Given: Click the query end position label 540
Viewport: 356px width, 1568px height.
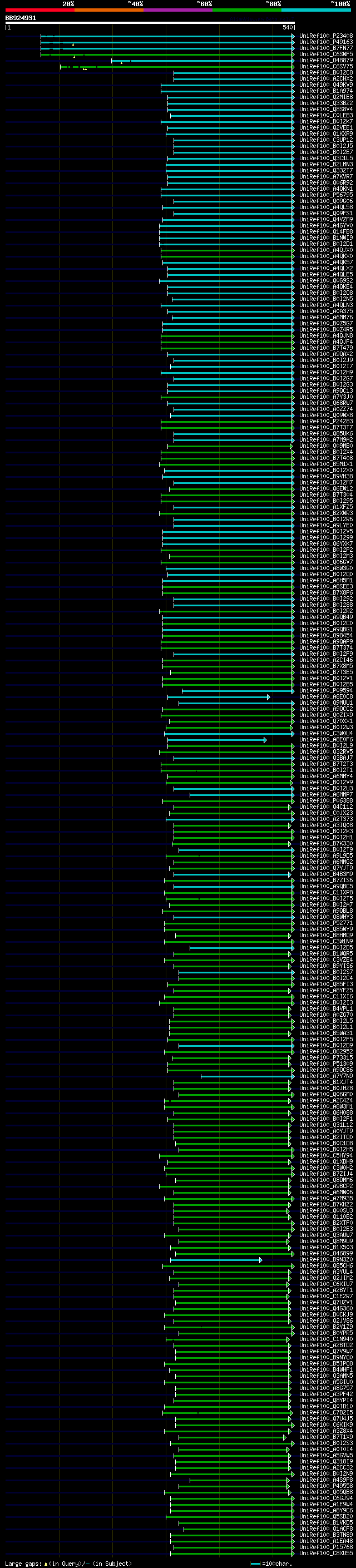Looking at the screenshot, I should point(287,27).
